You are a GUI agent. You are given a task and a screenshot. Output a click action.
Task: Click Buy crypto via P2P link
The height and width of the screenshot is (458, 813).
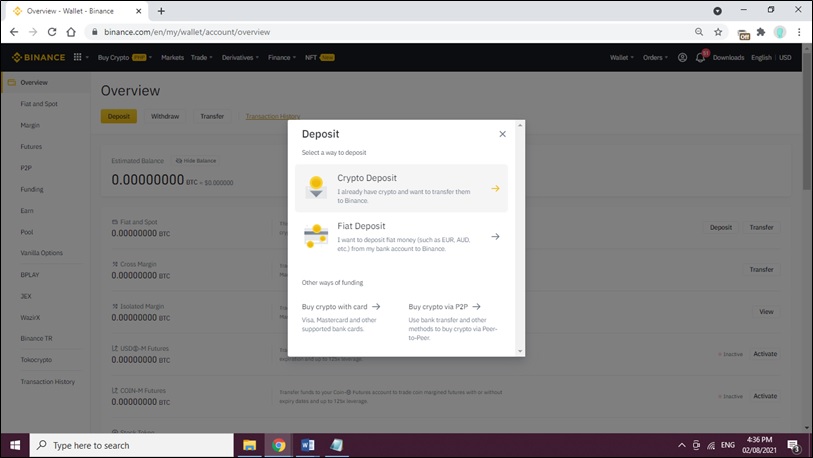(444, 307)
